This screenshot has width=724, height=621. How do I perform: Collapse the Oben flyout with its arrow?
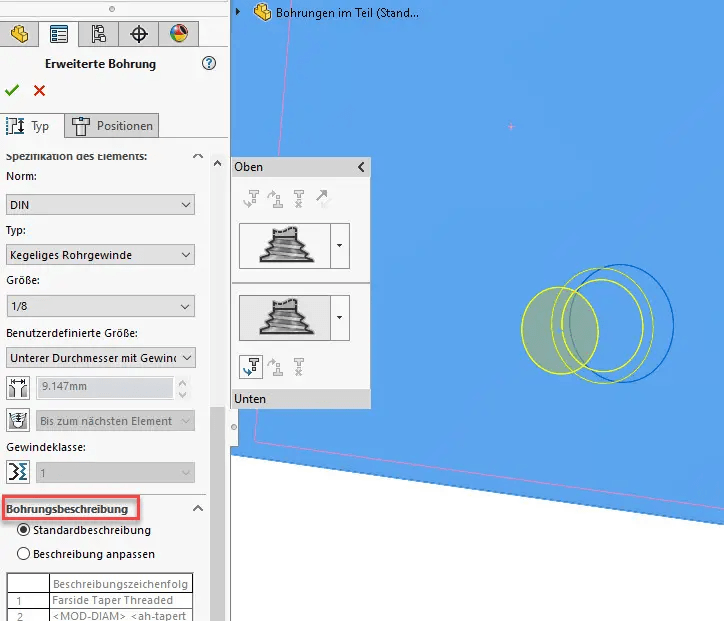(361, 167)
